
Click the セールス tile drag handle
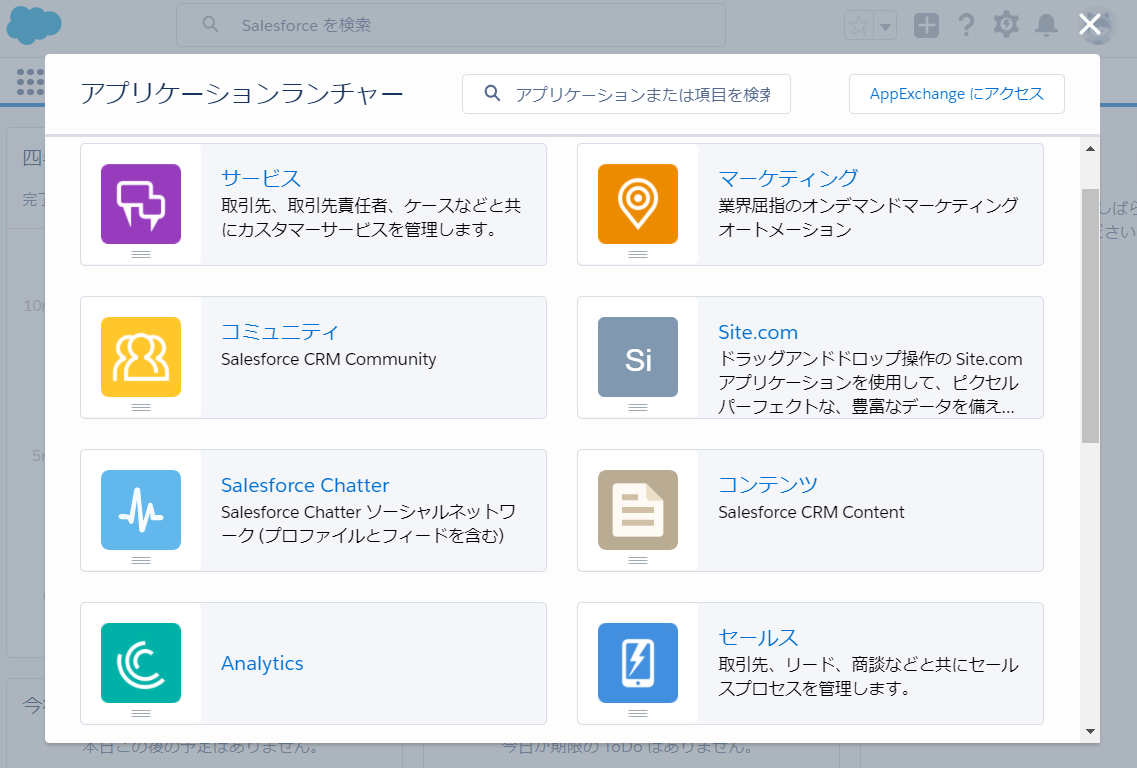(638, 714)
